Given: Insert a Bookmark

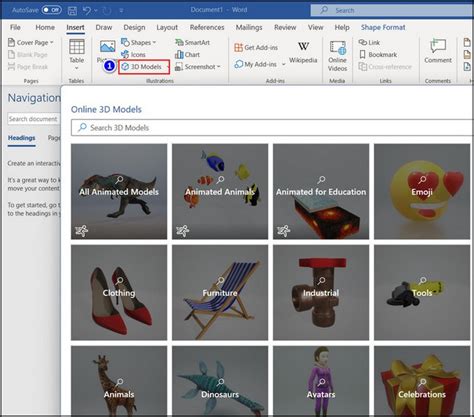Looking at the screenshot, I should (378, 55).
